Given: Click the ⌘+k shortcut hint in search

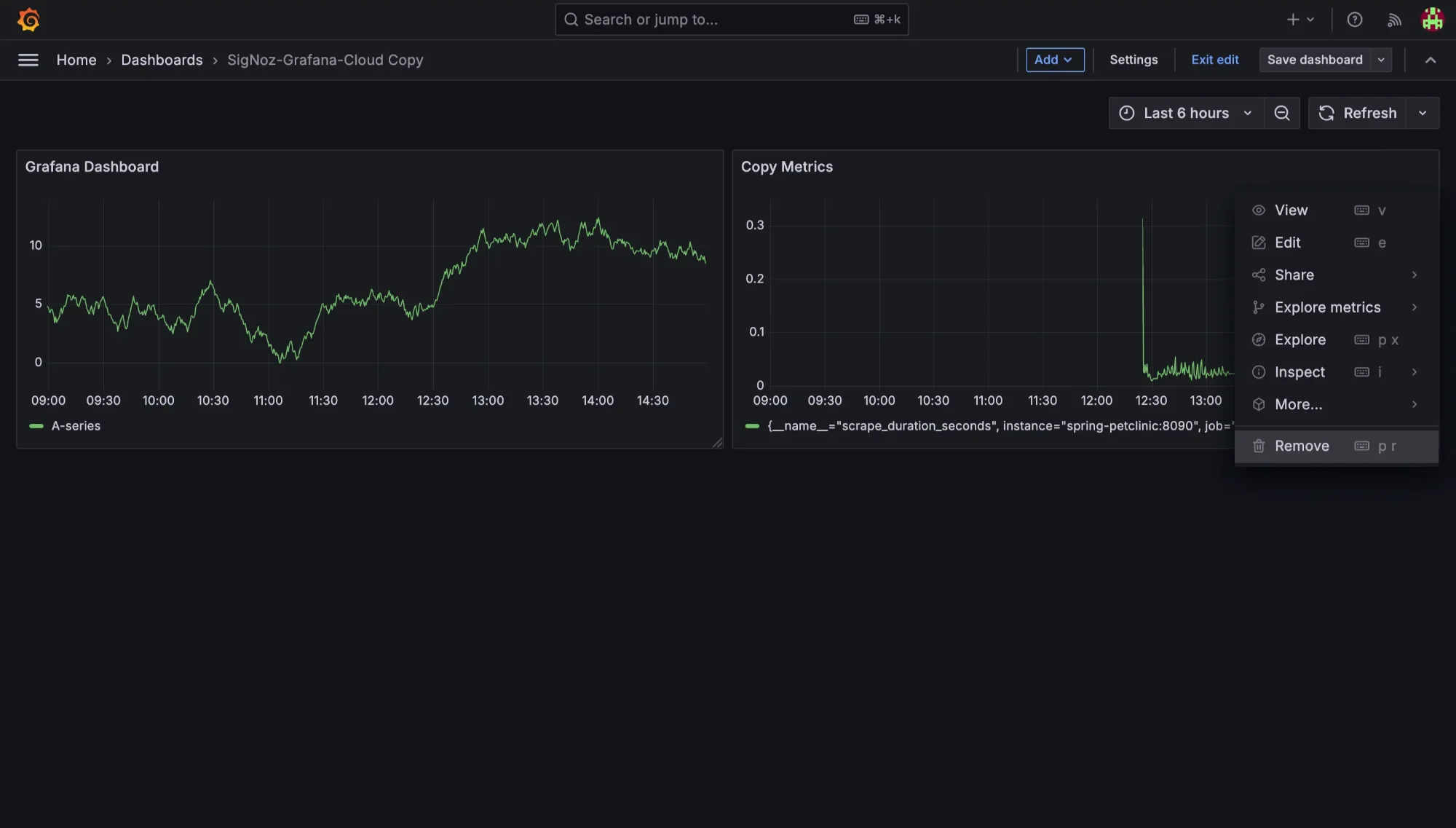Looking at the screenshot, I should [x=877, y=20].
